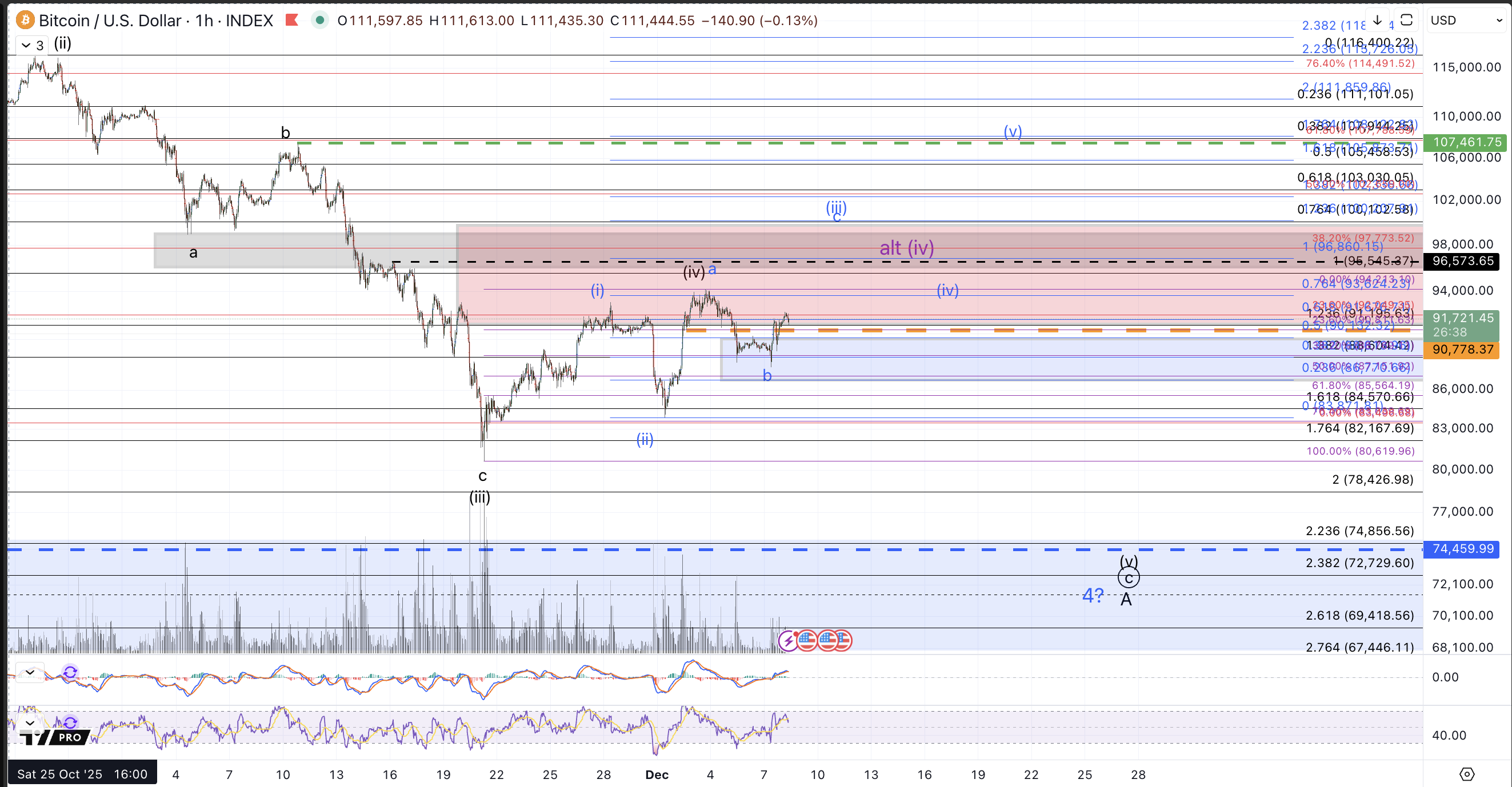The height and width of the screenshot is (787, 1512).
Task: Open the USD currency dropdown
Action: pos(1466,21)
